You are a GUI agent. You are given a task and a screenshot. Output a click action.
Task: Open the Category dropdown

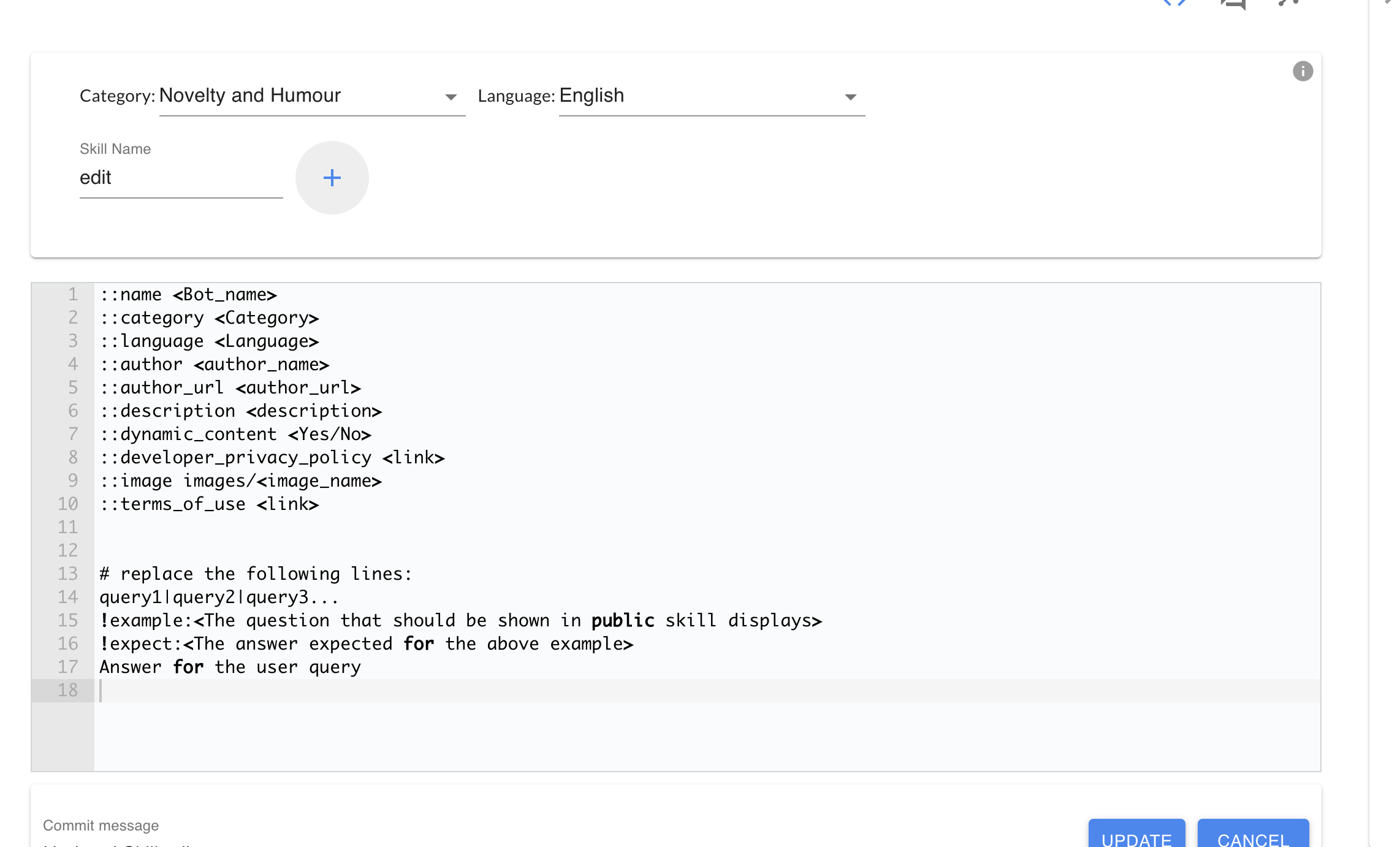pyautogui.click(x=306, y=96)
